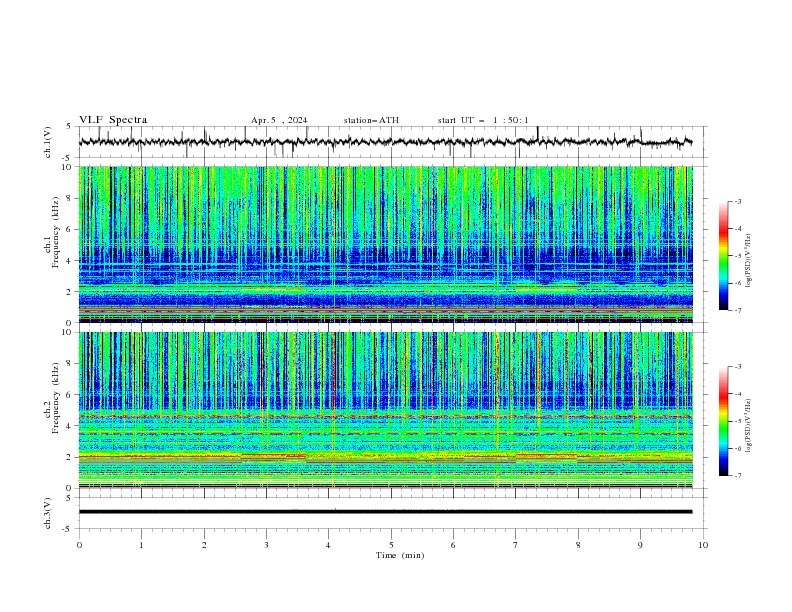Click the ch.3 voltage black trace
Image resolution: width=792 pixels, height=612 pixels.
click(x=386, y=512)
